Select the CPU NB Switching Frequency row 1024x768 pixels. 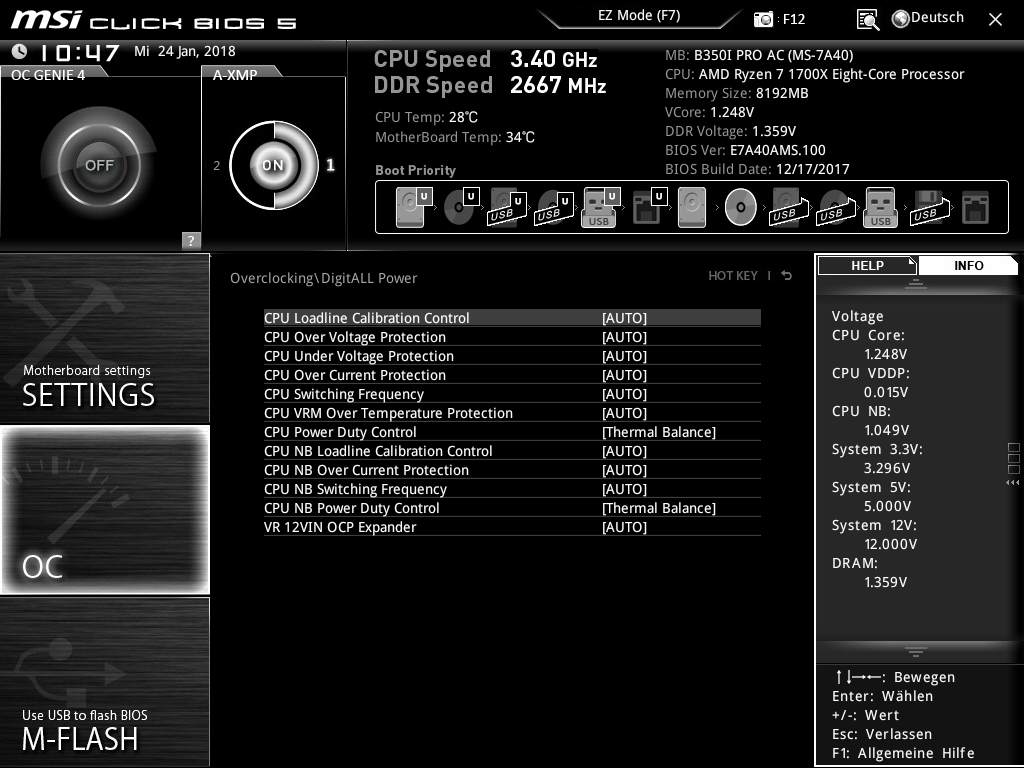tap(512, 488)
